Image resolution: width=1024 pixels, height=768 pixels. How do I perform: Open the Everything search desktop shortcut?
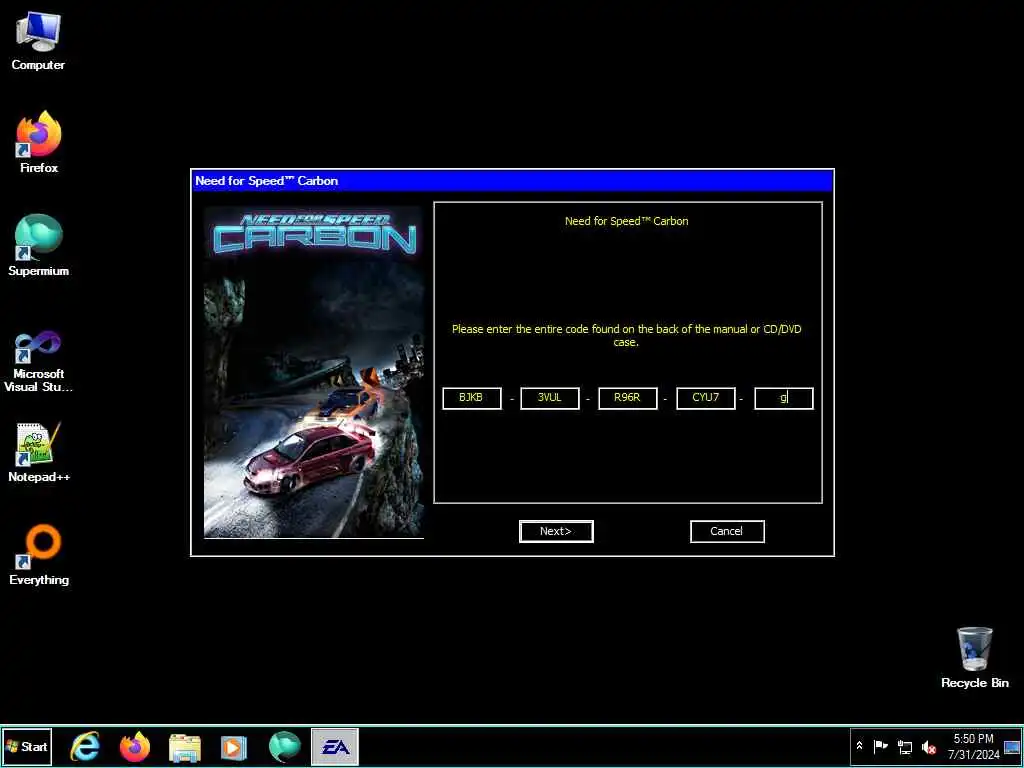pos(39,555)
